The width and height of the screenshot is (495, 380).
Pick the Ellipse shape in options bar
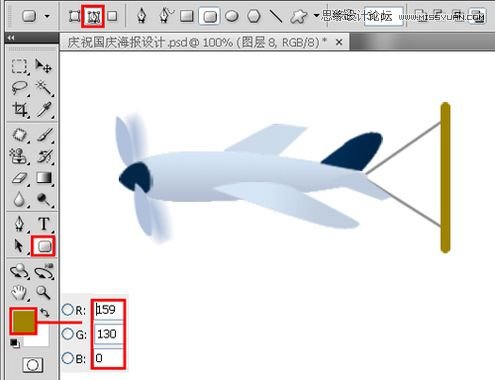(232, 16)
